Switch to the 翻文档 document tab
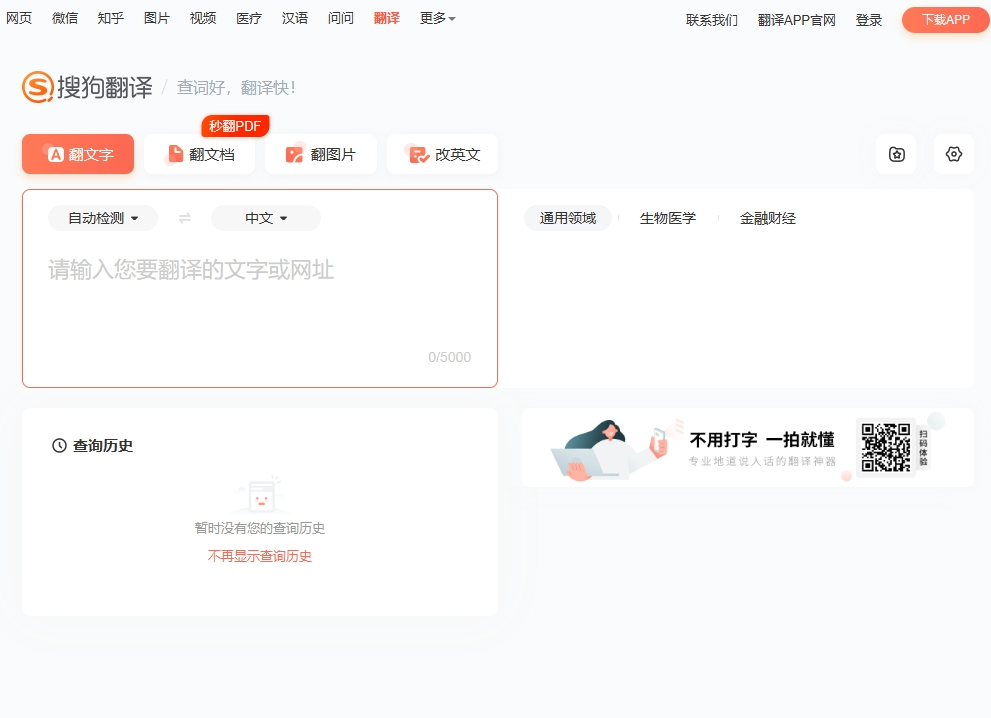991x718 pixels. [x=200, y=154]
